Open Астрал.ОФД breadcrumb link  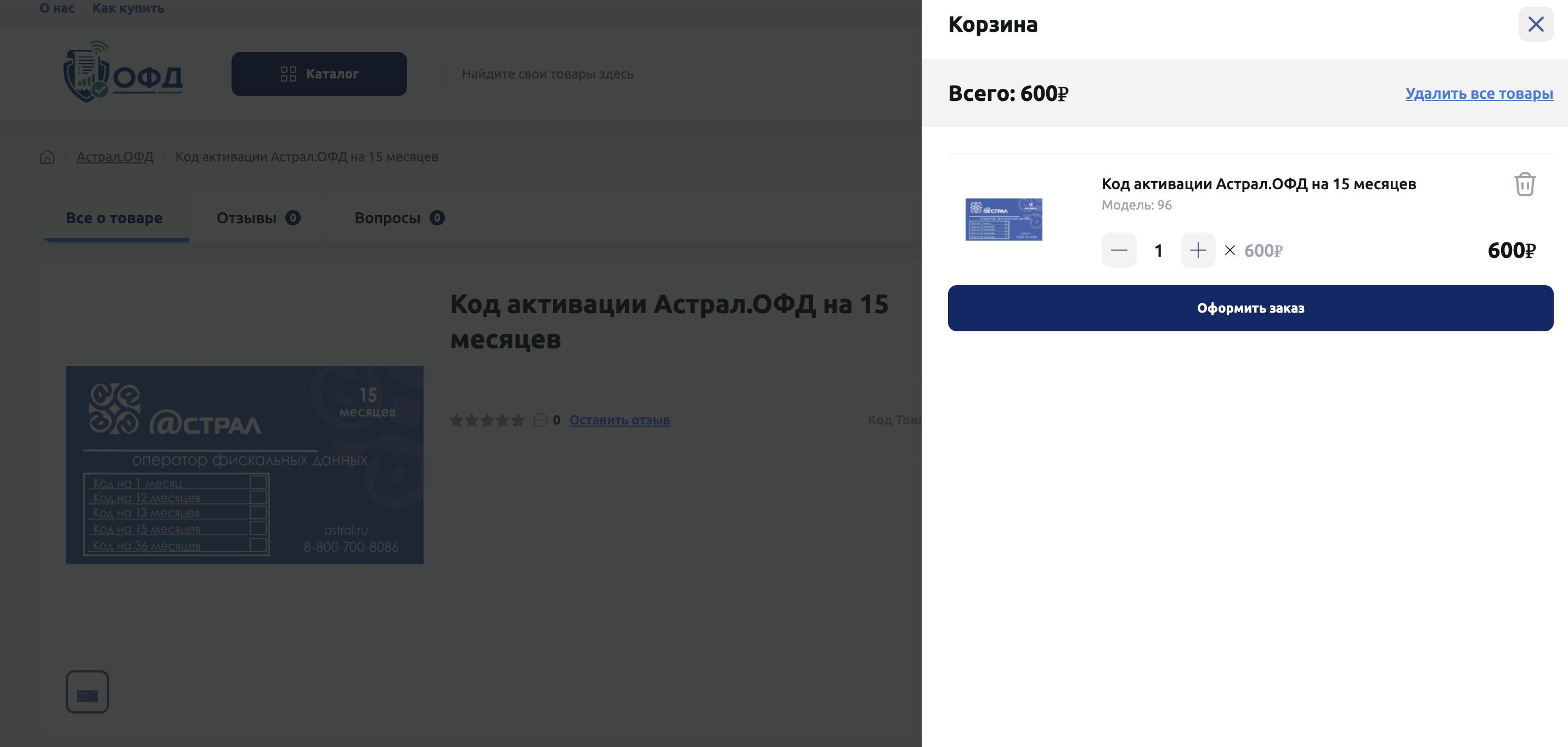click(115, 157)
